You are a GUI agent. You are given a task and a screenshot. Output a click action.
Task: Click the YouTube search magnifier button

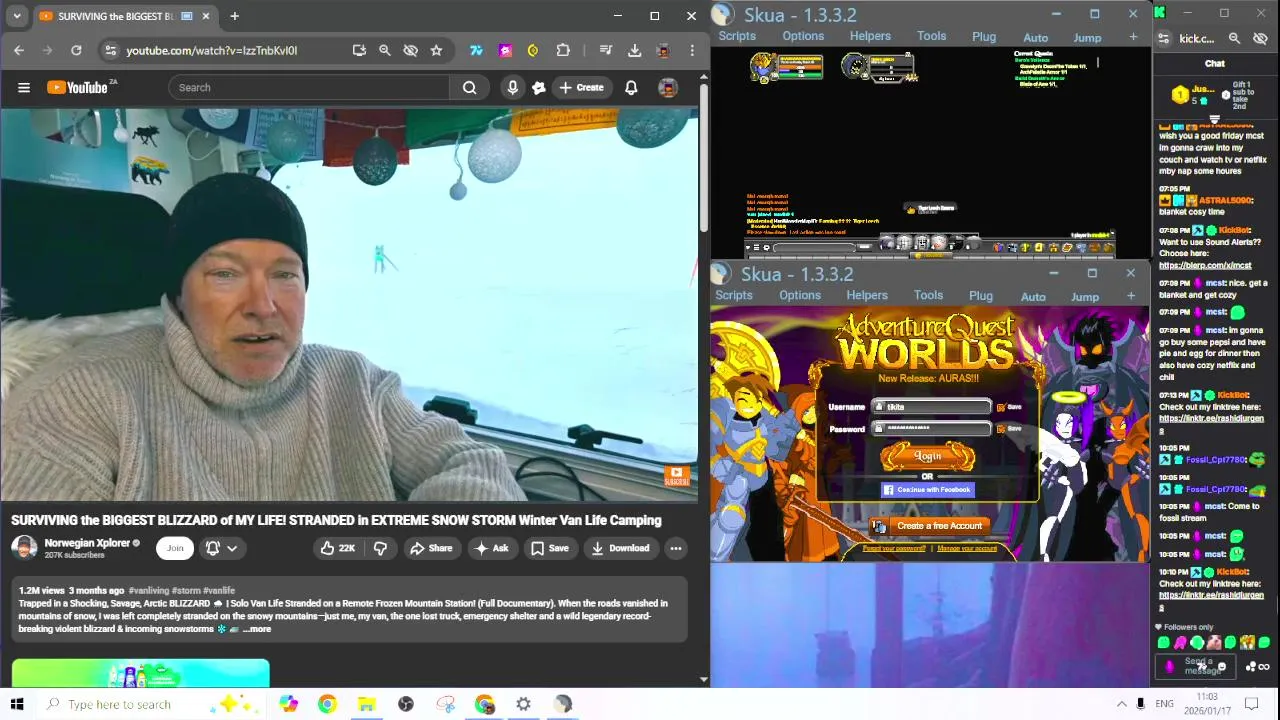pyautogui.click(x=469, y=87)
